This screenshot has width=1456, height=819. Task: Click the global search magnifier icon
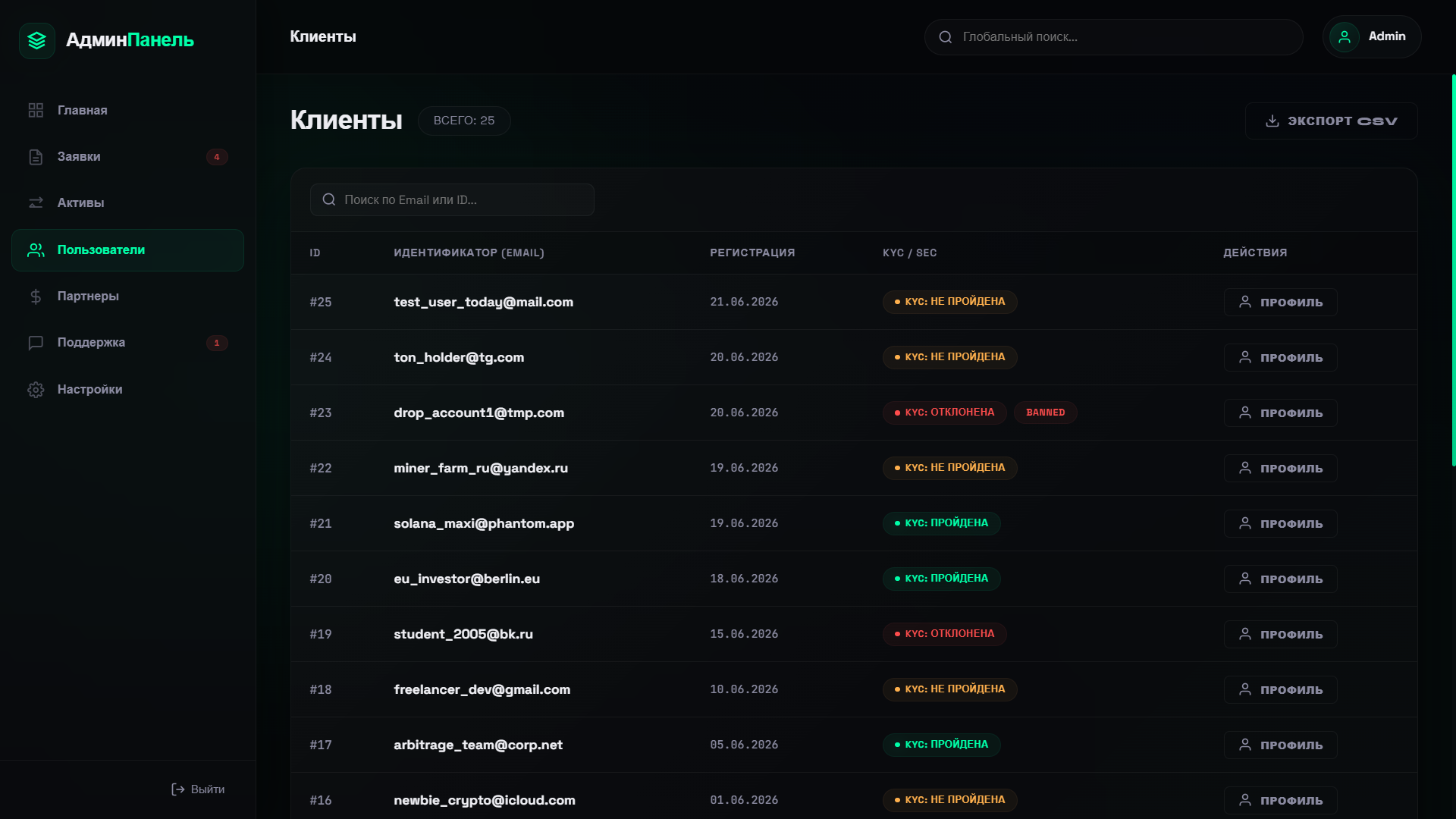tap(946, 37)
